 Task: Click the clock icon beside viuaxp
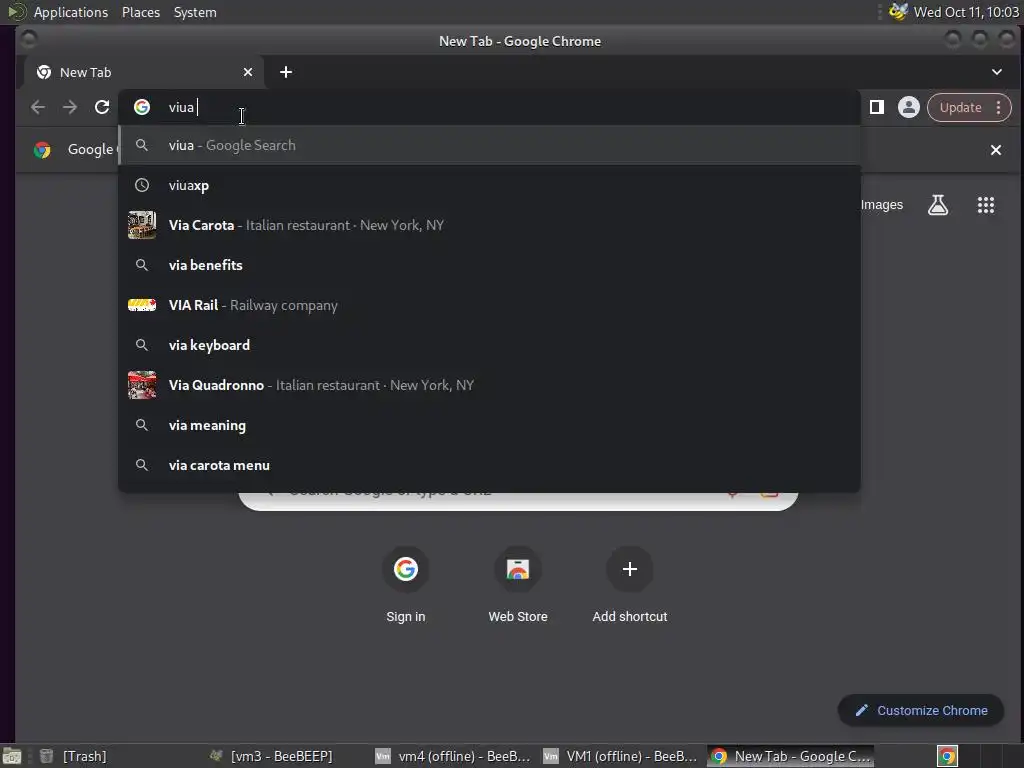coord(142,185)
